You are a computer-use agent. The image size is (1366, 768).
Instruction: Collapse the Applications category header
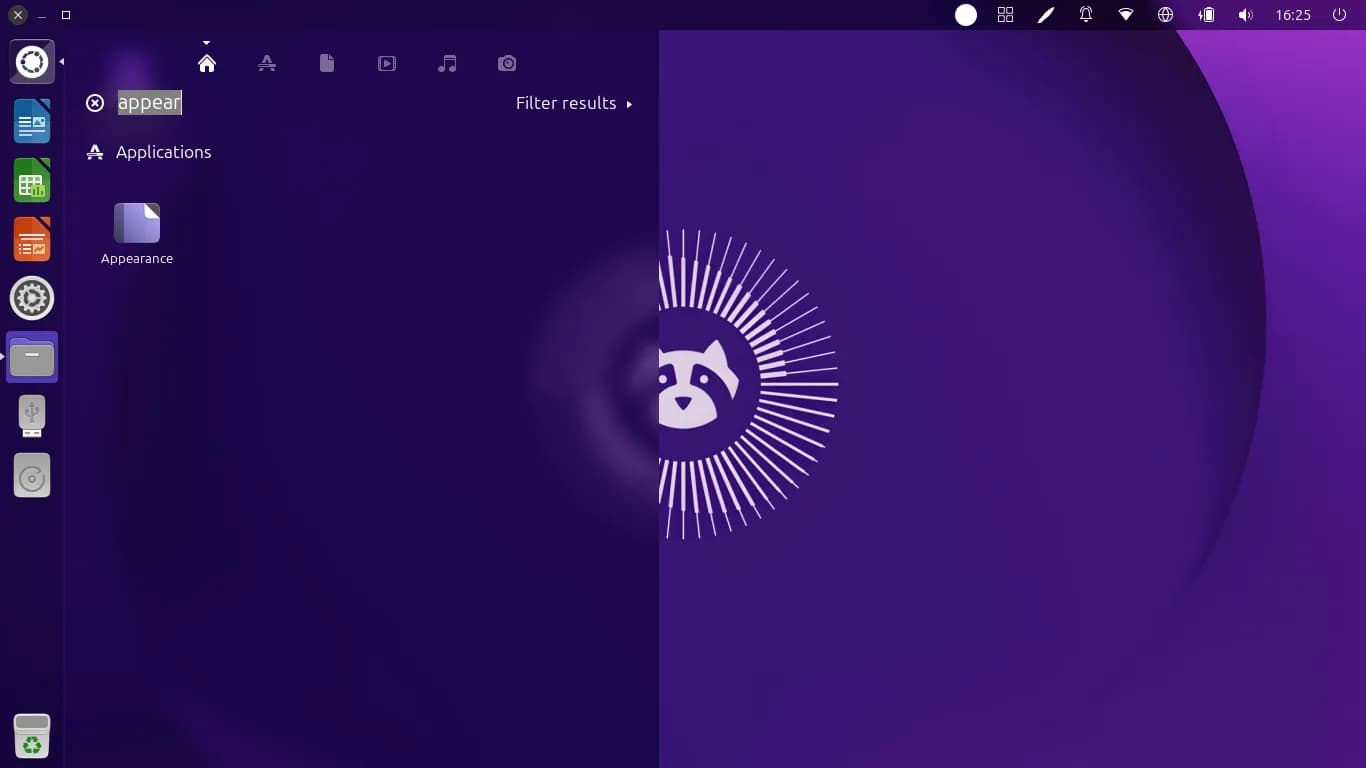[x=149, y=152]
